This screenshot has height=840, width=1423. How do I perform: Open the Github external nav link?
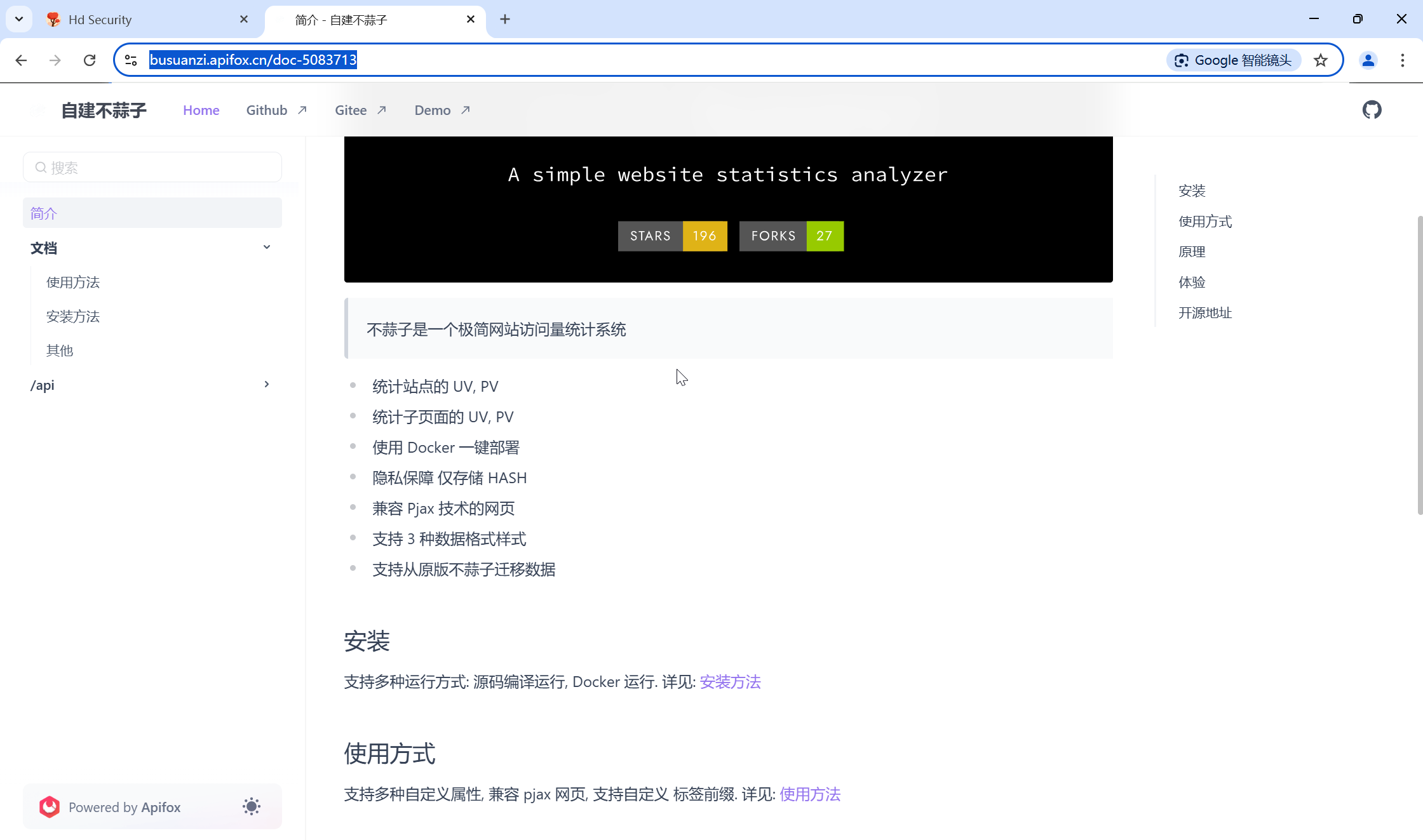(276, 110)
